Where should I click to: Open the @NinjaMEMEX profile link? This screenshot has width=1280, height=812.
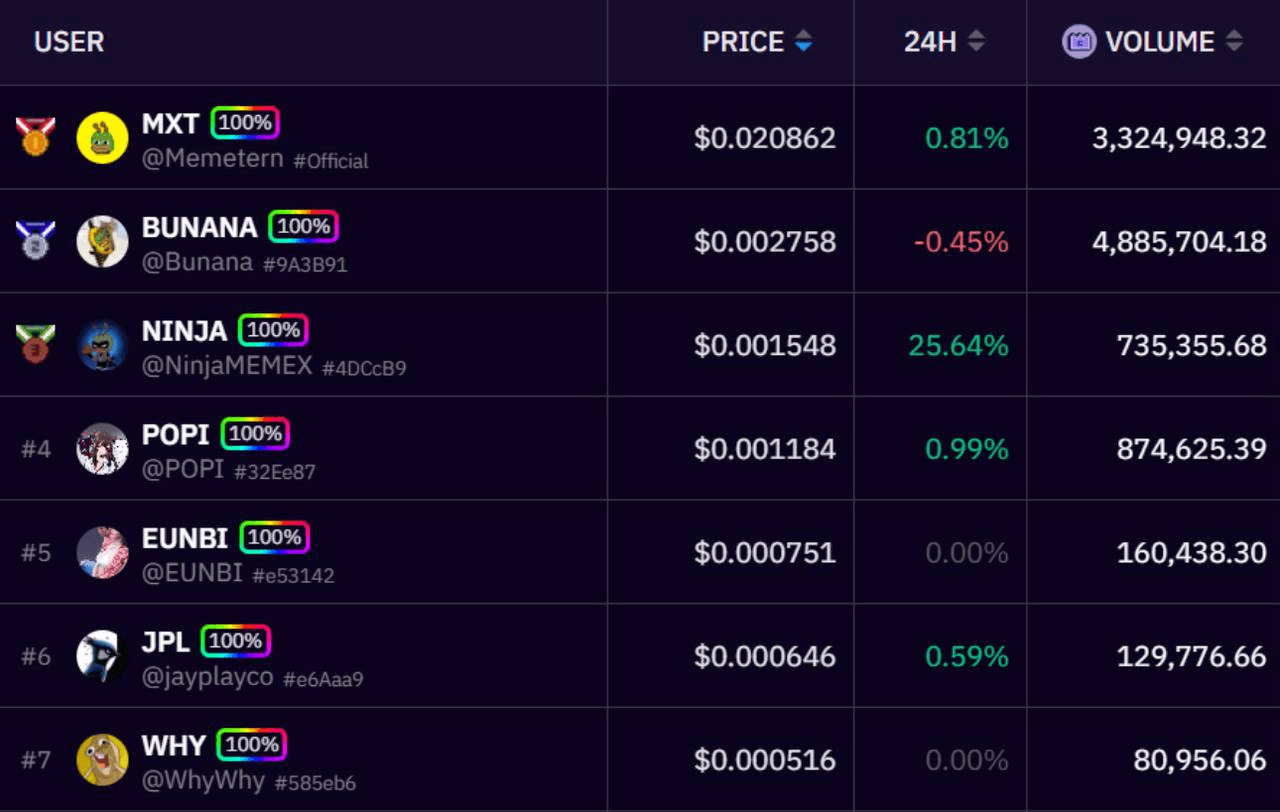[227, 366]
